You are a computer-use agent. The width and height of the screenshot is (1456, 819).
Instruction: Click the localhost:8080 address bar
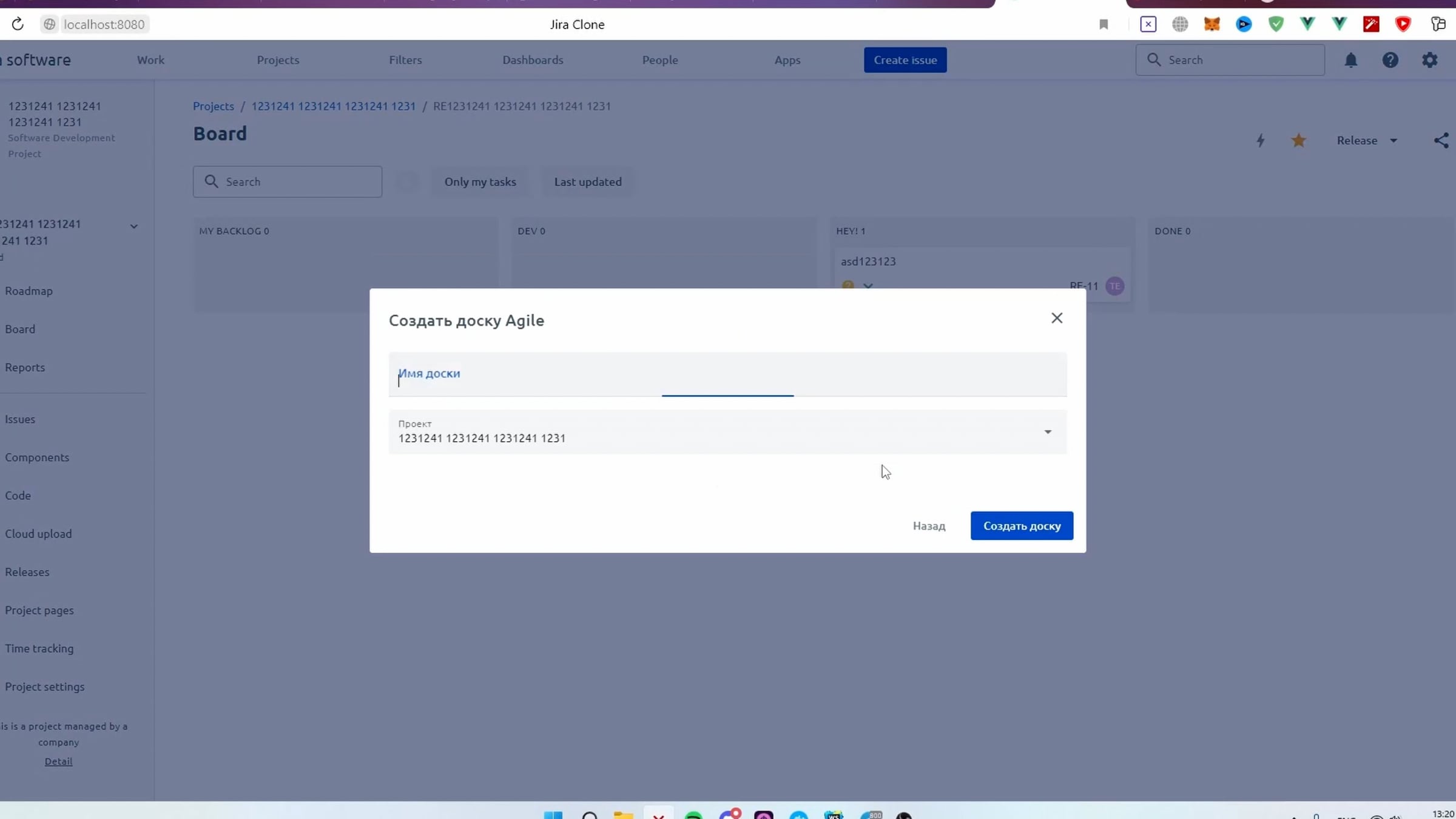(104, 24)
